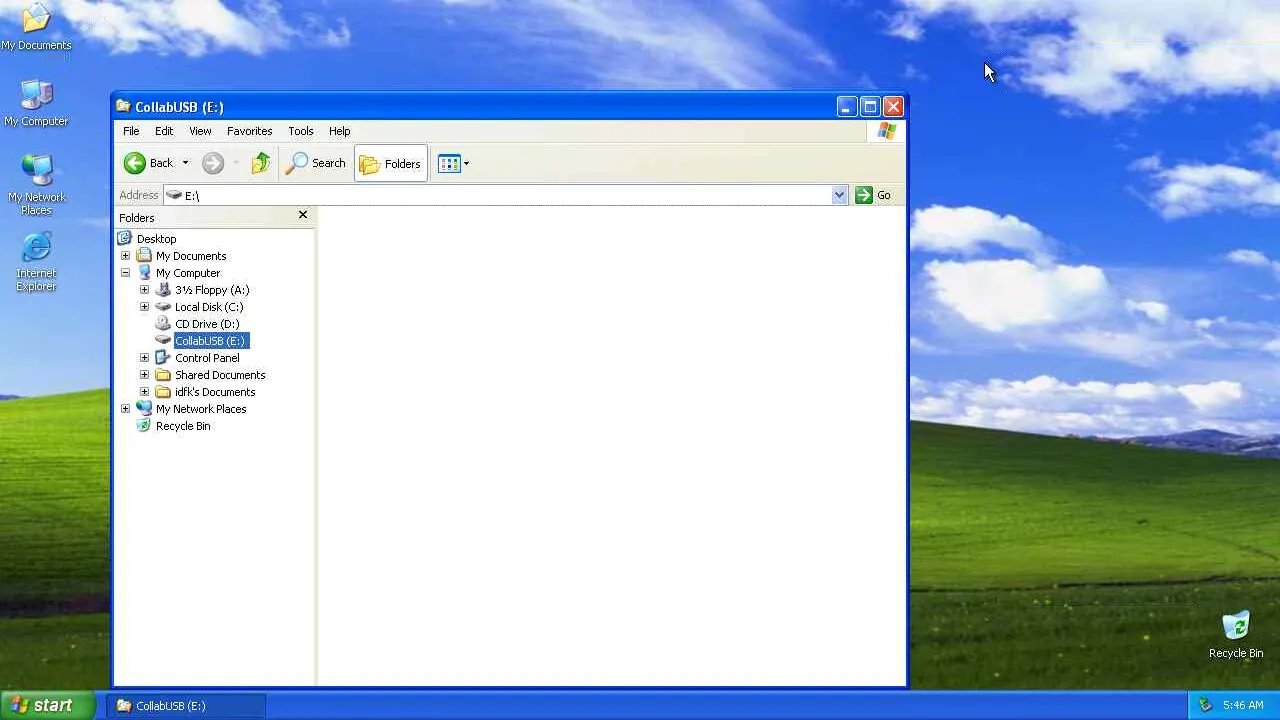This screenshot has height=720, width=1280.
Task: Select the Shared Documents folder icon
Action: click(163, 375)
